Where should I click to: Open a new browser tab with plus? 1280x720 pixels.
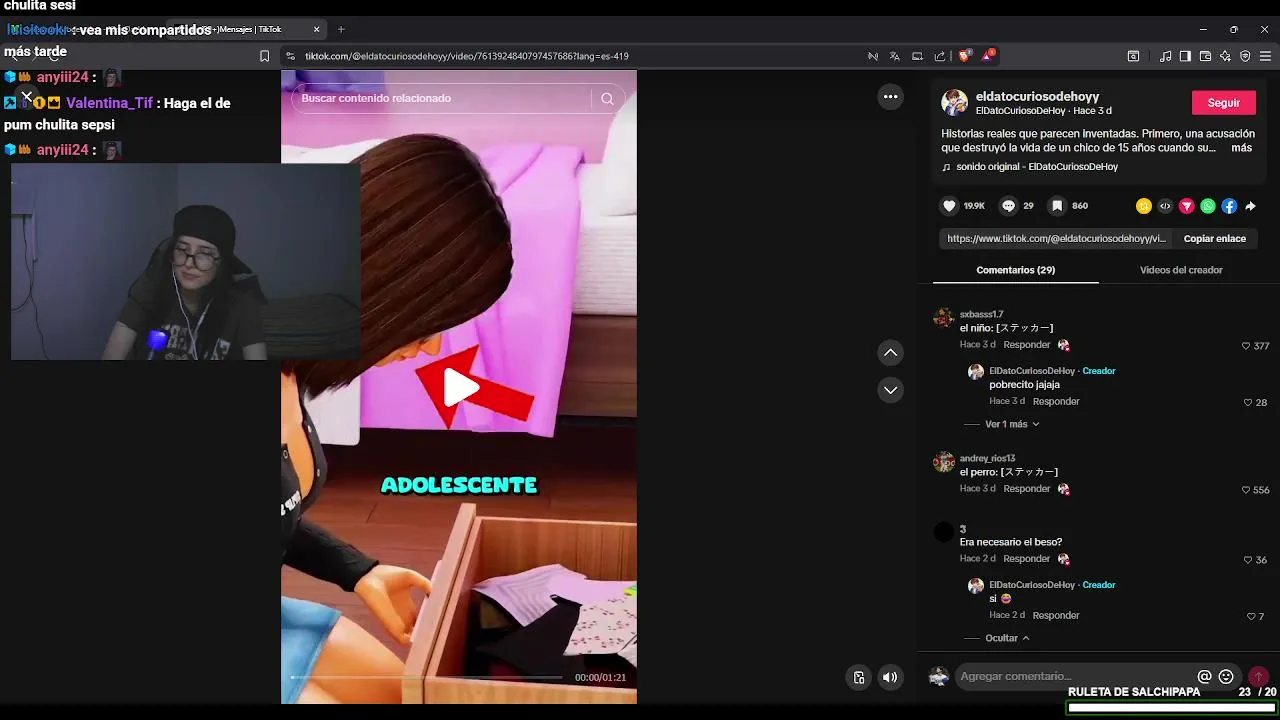click(341, 29)
